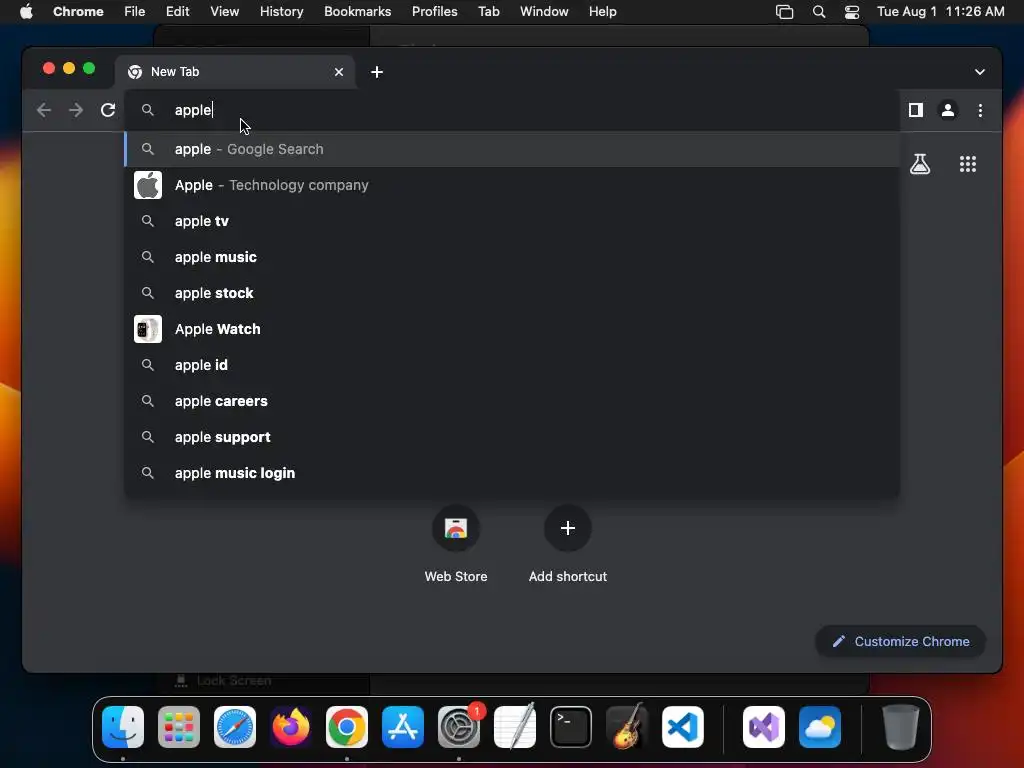Open the Chrome profile avatar menu
1024x768 pixels.
(948, 110)
